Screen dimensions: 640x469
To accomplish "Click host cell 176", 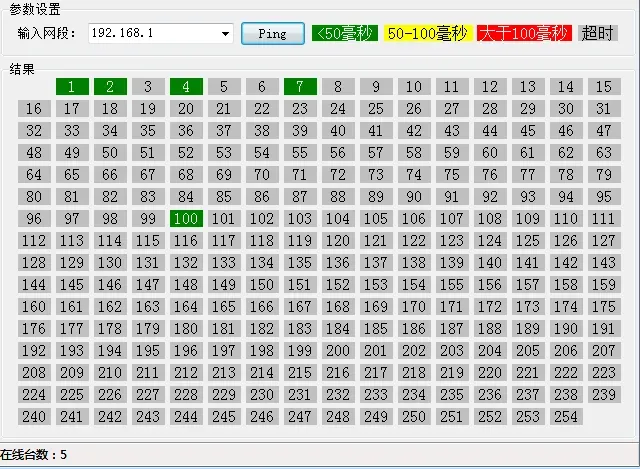I will point(34,329).
